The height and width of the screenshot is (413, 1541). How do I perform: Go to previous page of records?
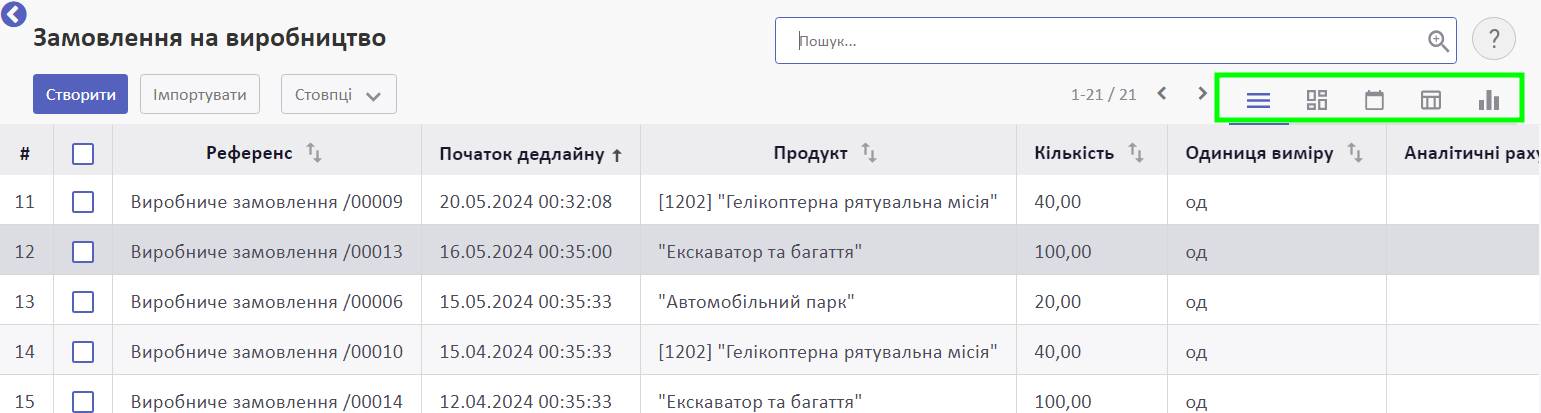click(x=1162, y=94)
